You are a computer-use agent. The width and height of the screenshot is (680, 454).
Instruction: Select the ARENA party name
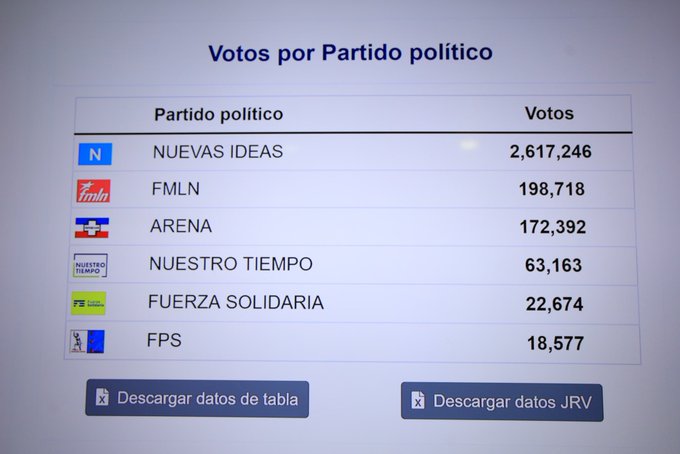tap(181, 226)
